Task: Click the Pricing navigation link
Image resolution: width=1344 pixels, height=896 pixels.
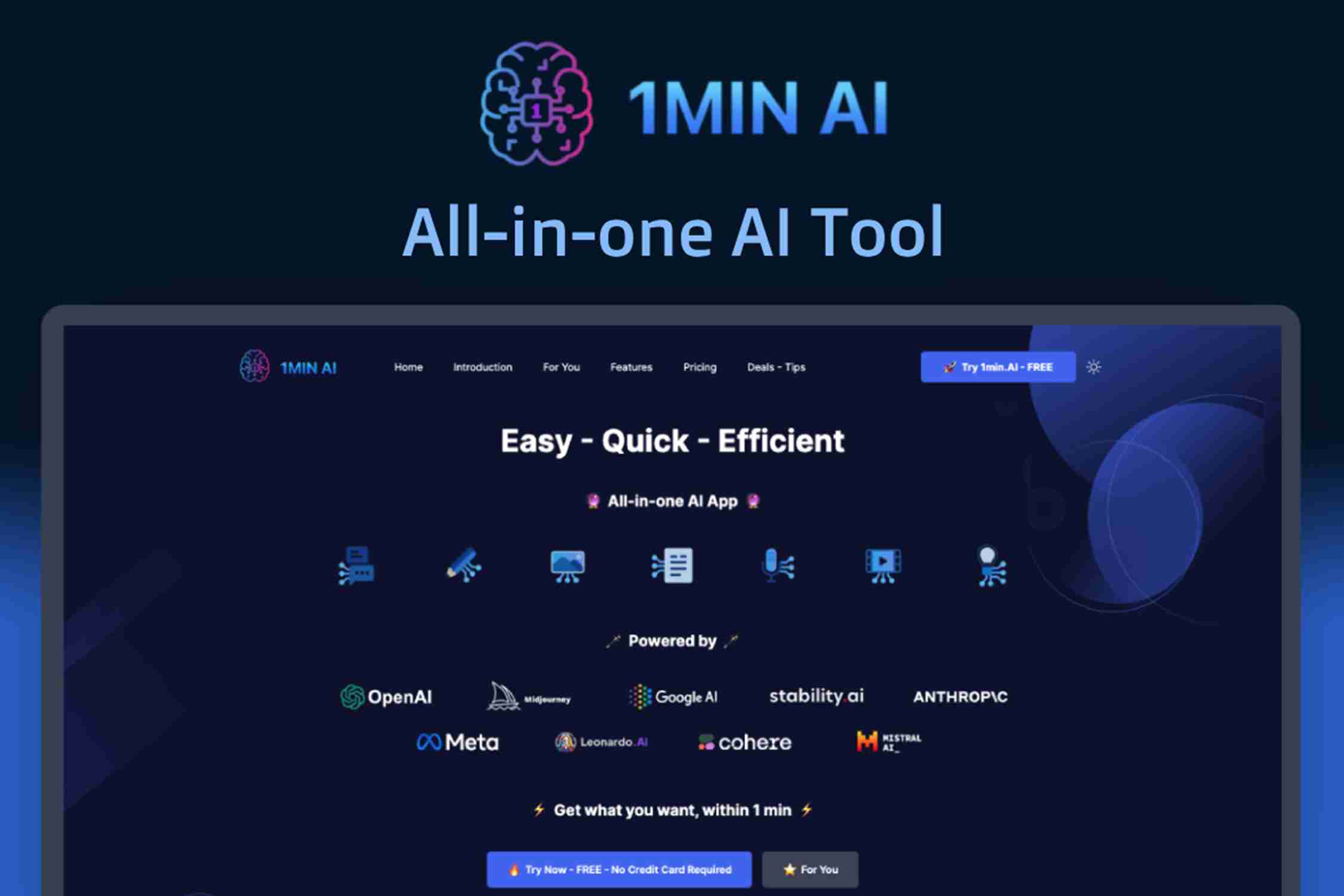Action: click(x=699, y=367)
